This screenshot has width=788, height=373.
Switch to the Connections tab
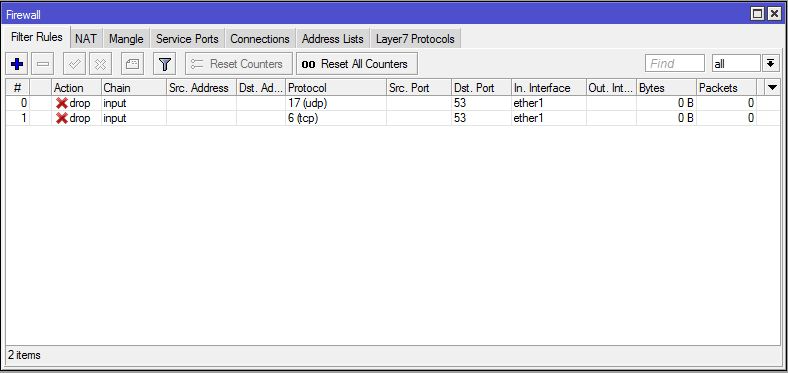[260, 39]
